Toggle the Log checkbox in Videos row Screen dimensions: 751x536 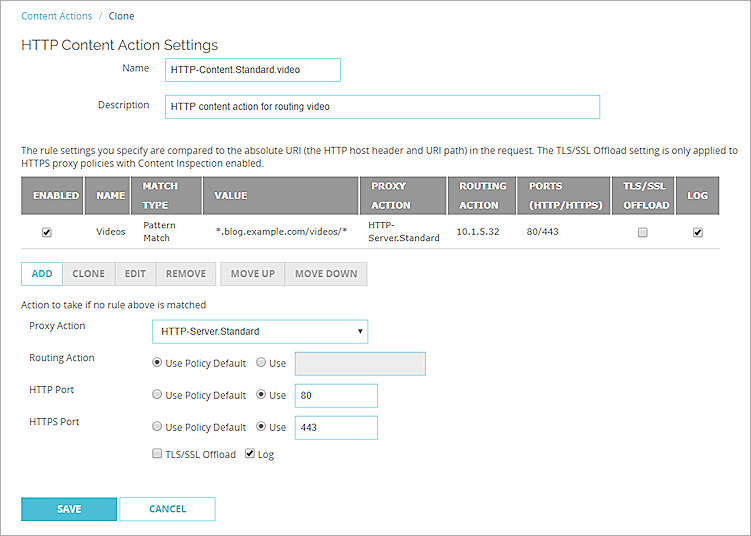pos(698,233)
